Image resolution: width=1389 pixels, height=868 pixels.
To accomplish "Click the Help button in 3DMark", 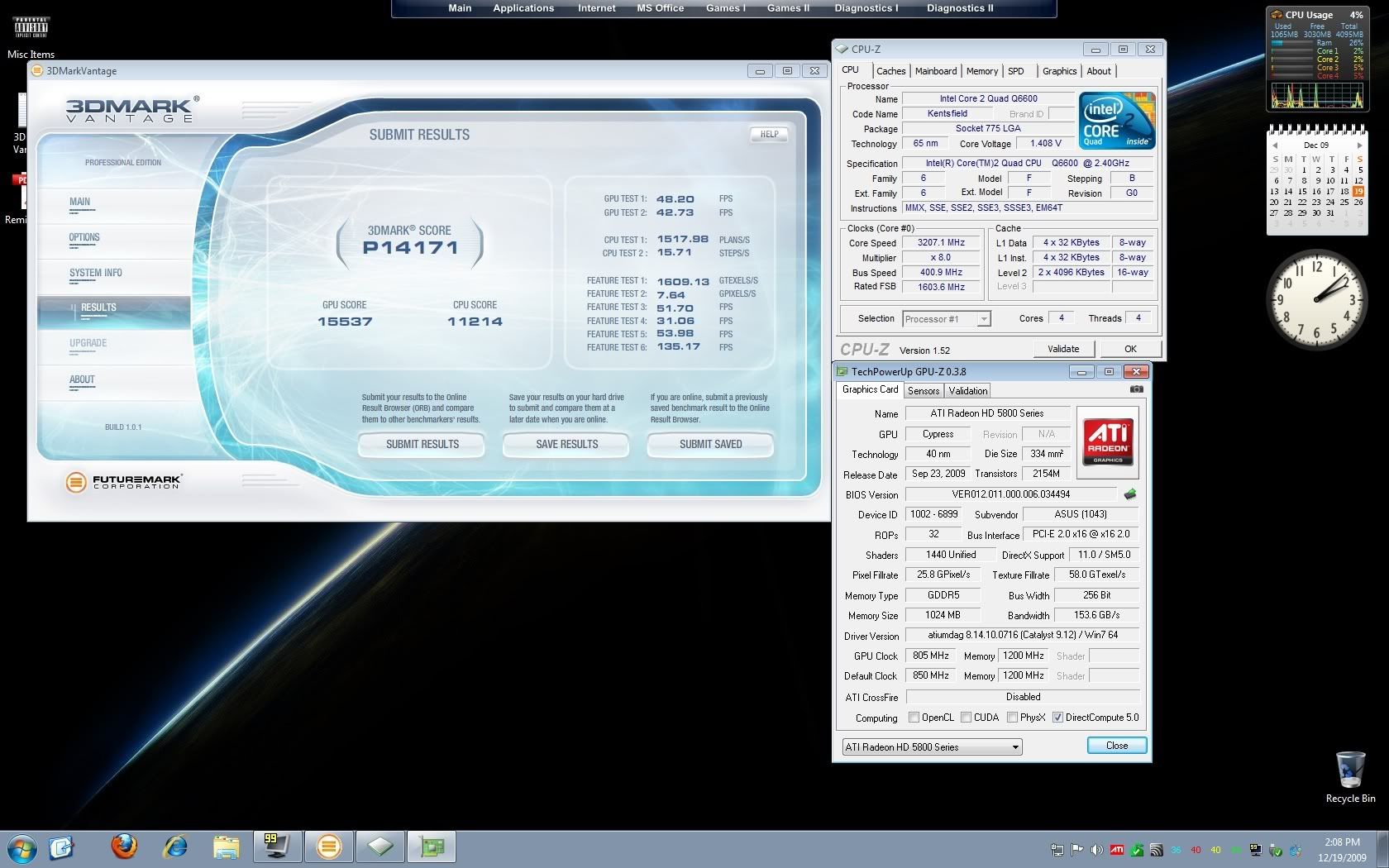I will pyautogui.click(x=769, y=134).
